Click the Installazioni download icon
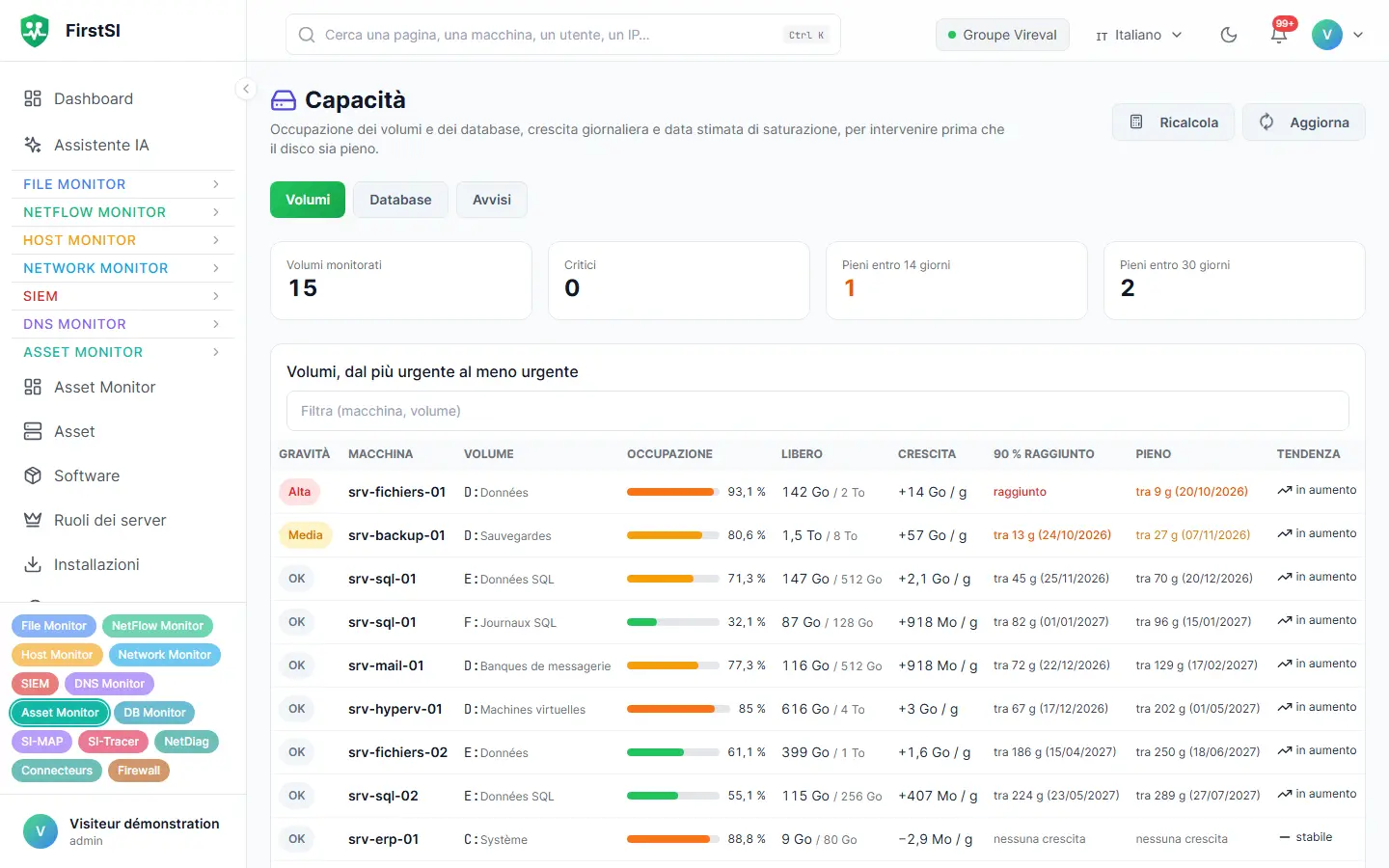The height and width of the screenshot is (868, 1389). pos(33,564)
